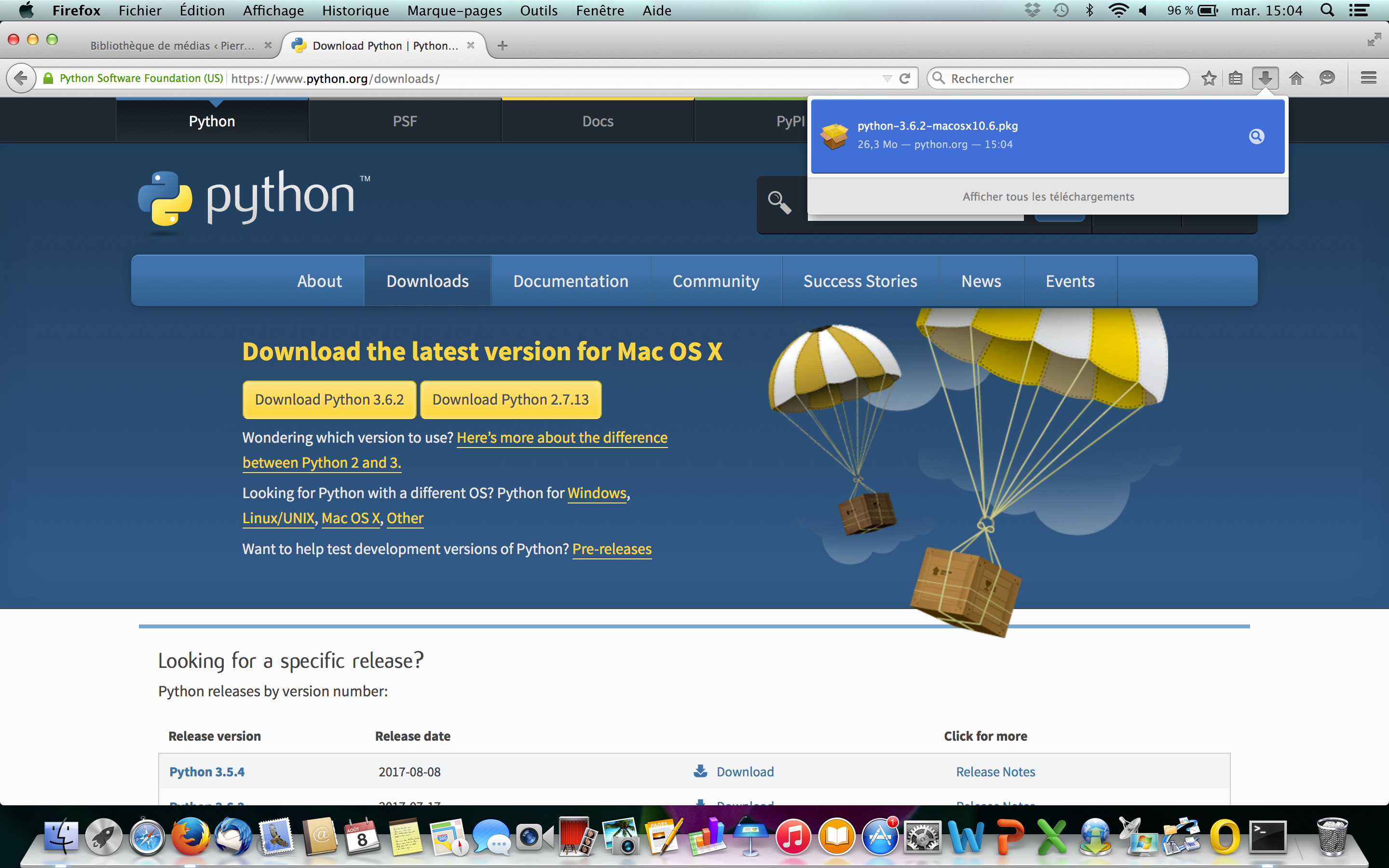Open the Events navigation item
The height and width of the screenshot is (868, 1389).
1070,281
